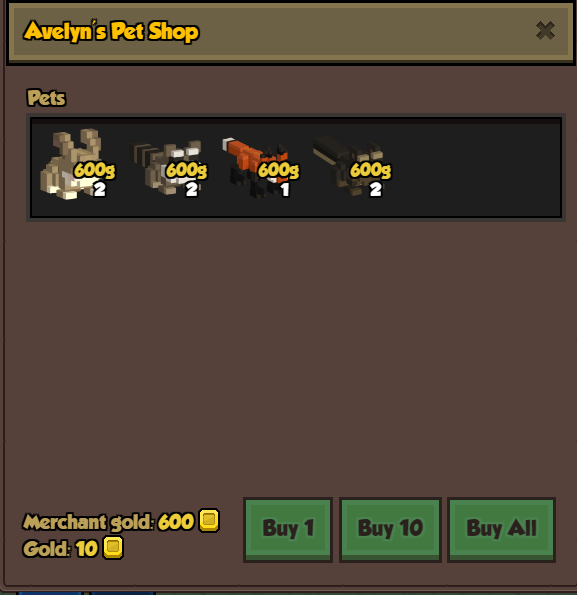
Task: Select the gray raccoon pet
Action: [167, 166]
